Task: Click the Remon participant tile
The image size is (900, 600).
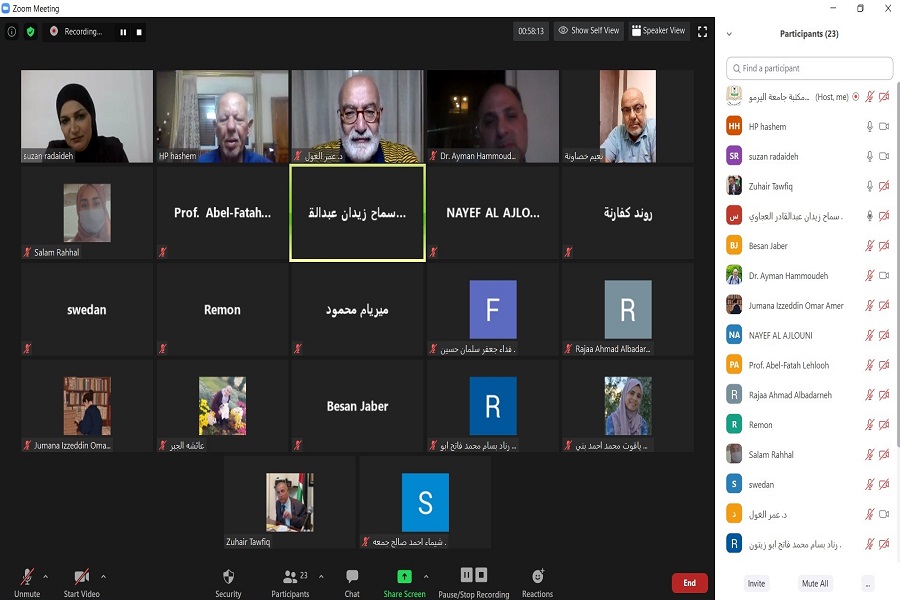Action: pyautogui.click(x=223, y=309)
